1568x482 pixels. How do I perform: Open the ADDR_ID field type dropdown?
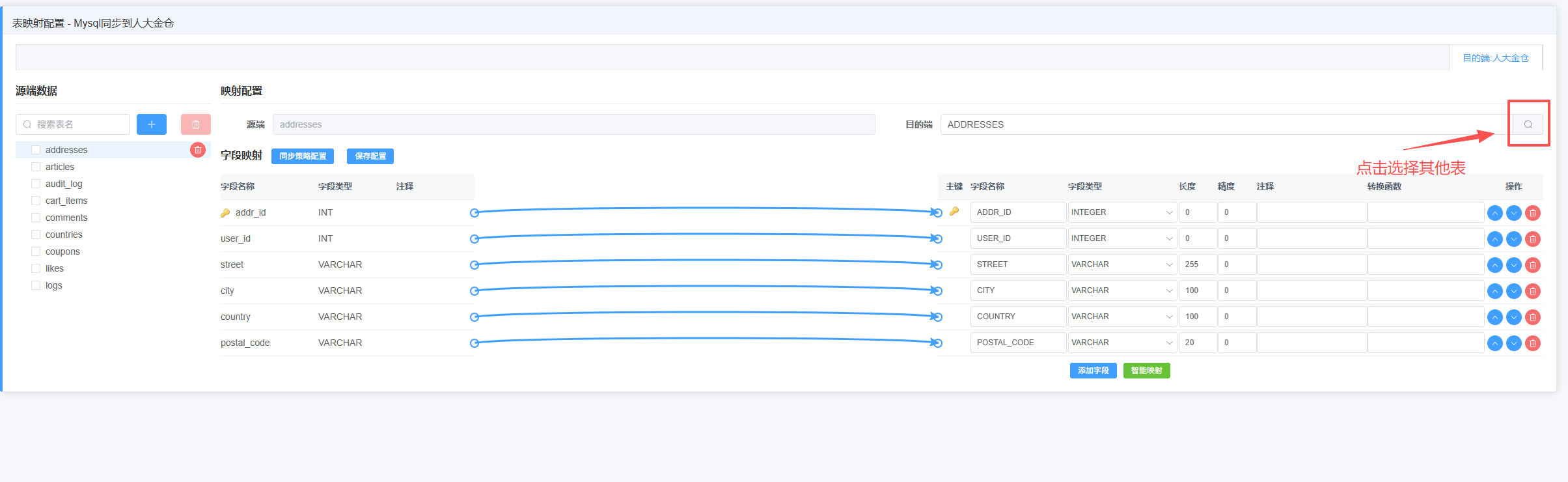1123,212
